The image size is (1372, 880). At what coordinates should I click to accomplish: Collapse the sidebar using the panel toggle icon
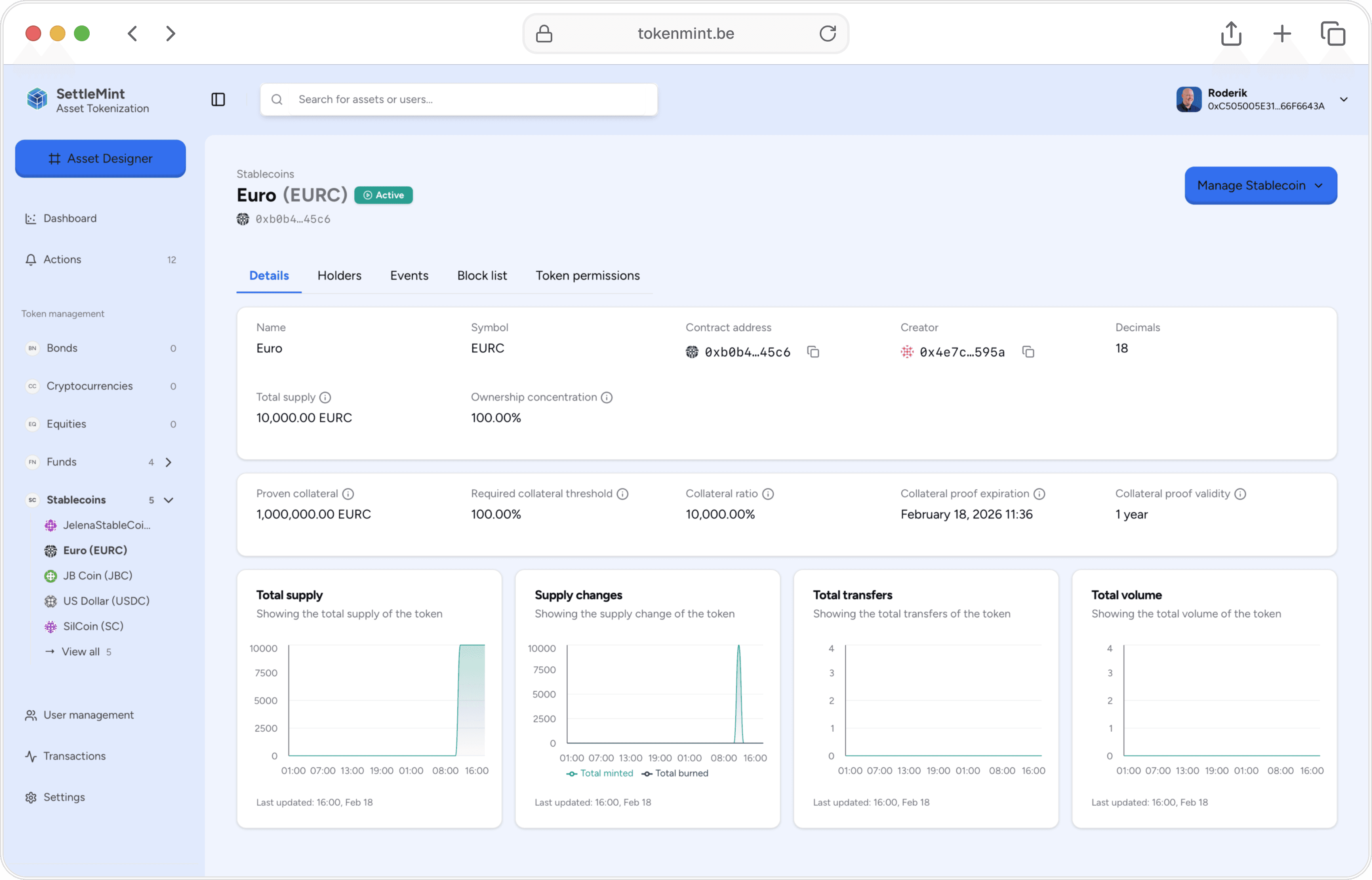click(x=218, y=99)
